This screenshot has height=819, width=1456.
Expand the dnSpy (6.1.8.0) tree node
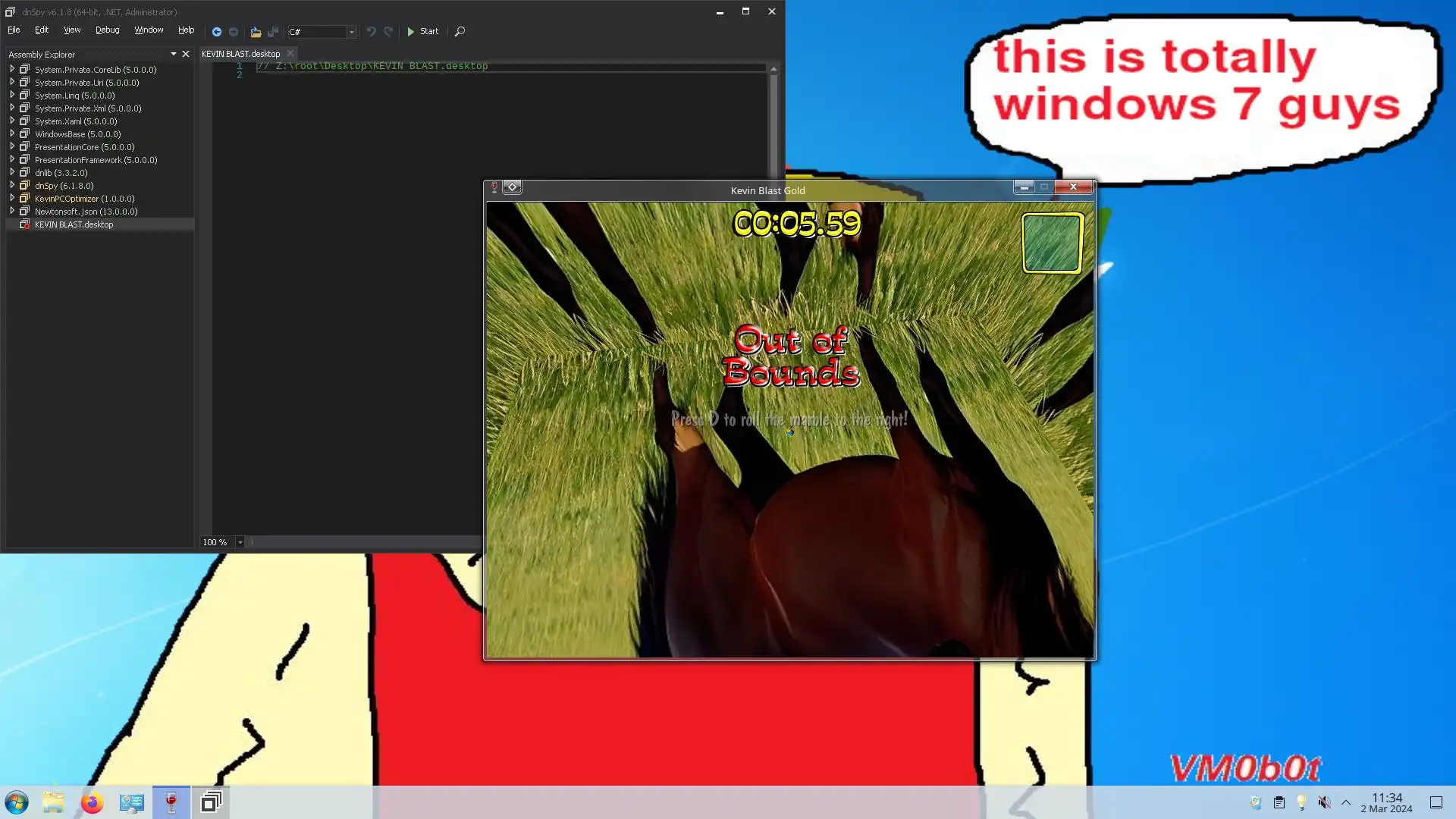pyautogui.click(x=12, y=185)
